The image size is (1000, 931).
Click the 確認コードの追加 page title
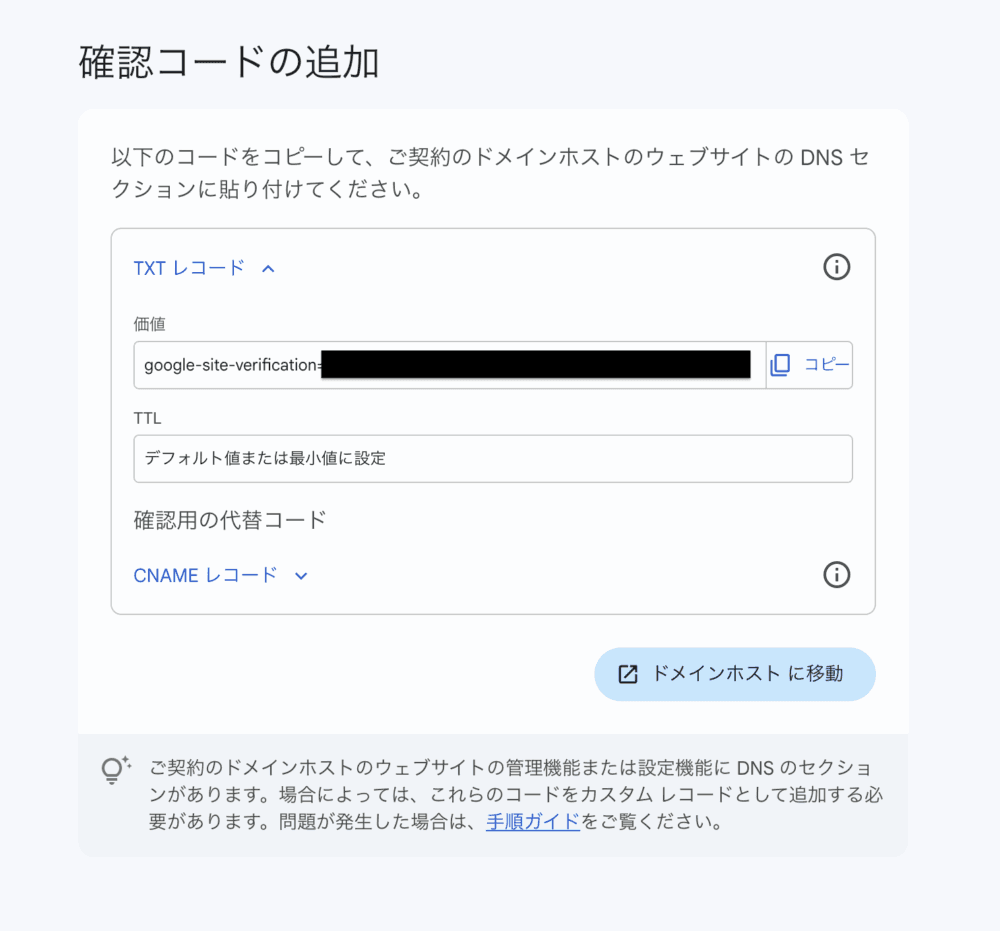pos(228,63)
